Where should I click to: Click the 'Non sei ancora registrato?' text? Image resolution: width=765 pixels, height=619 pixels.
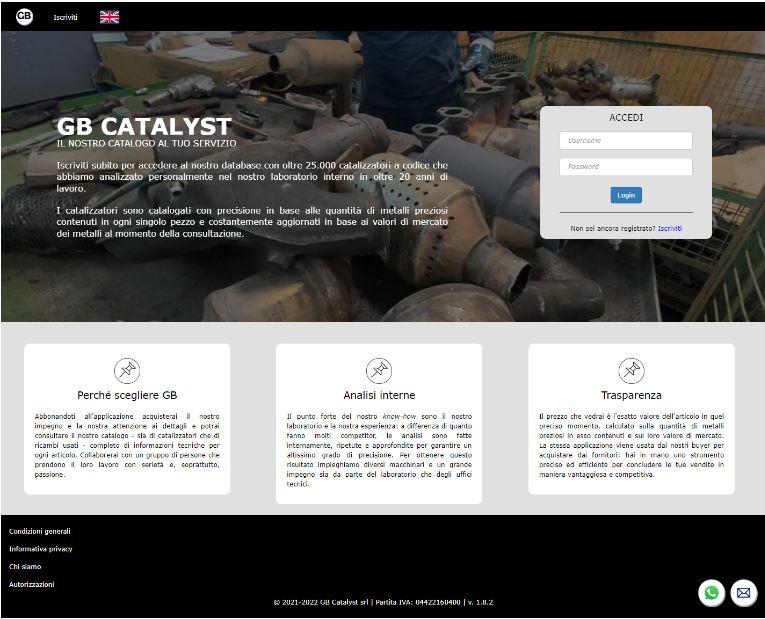tap(613, 228)
